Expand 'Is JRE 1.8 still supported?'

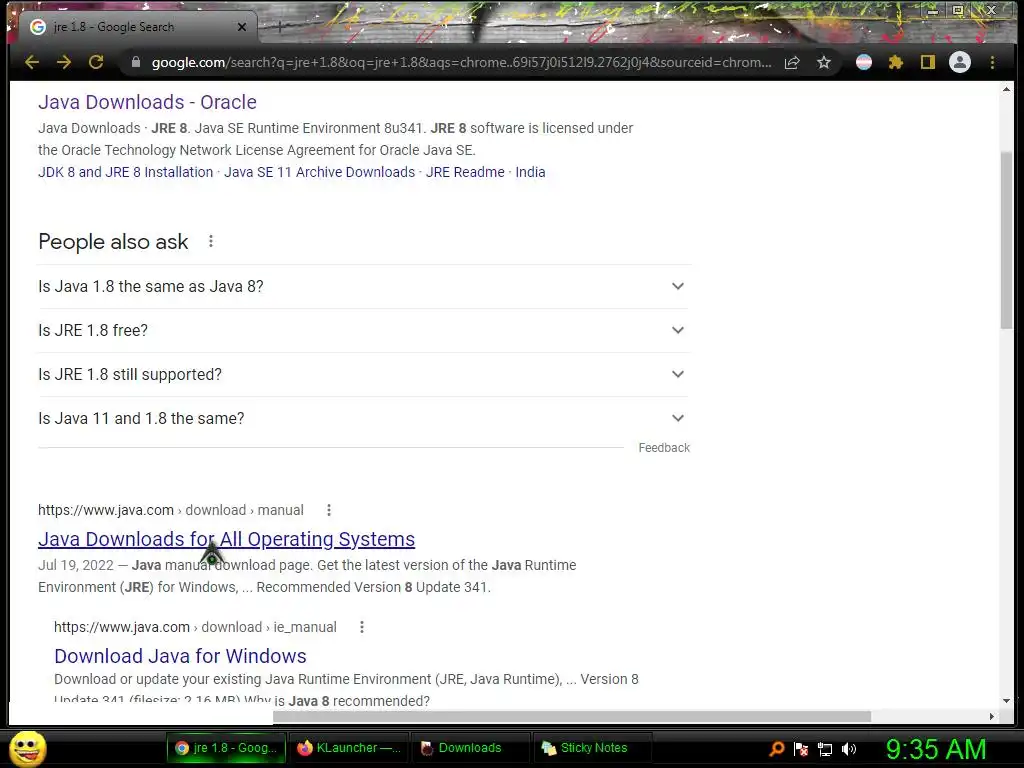point(364,374)
